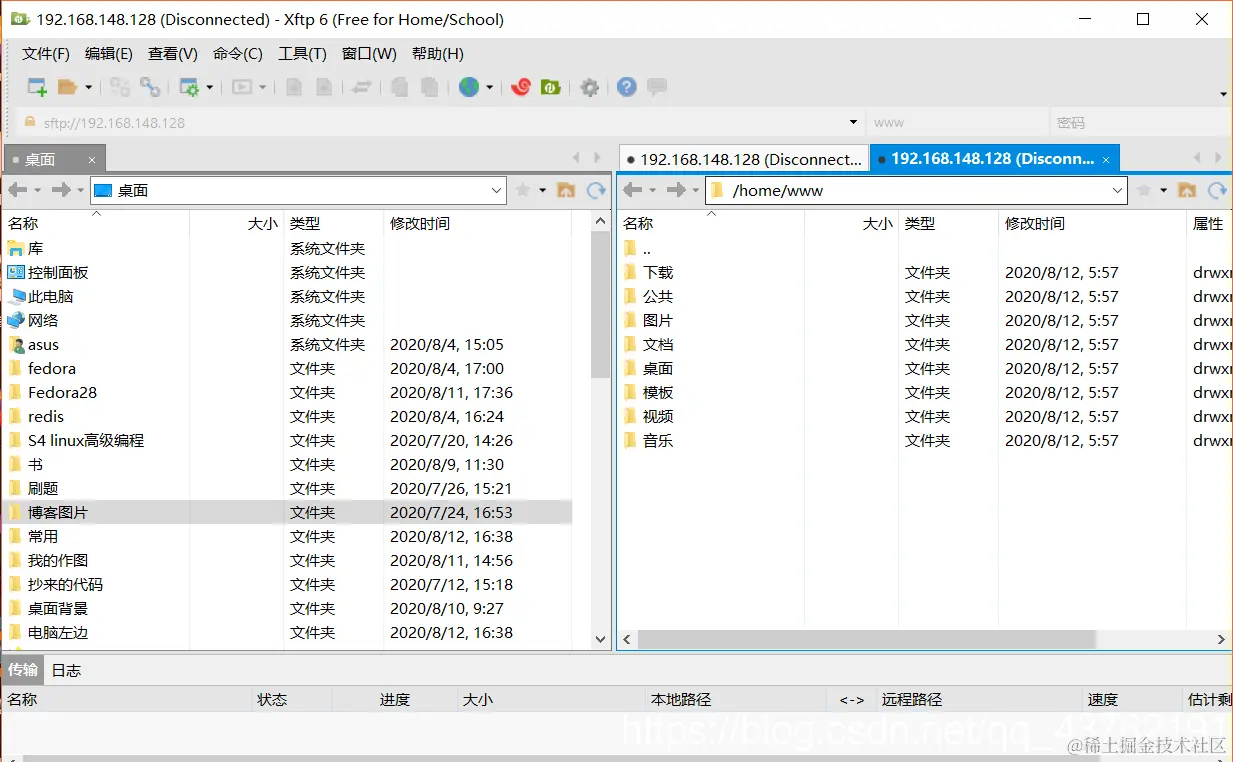Click local pane parent folder icon

pyautogui.click(x=566, y=190)
